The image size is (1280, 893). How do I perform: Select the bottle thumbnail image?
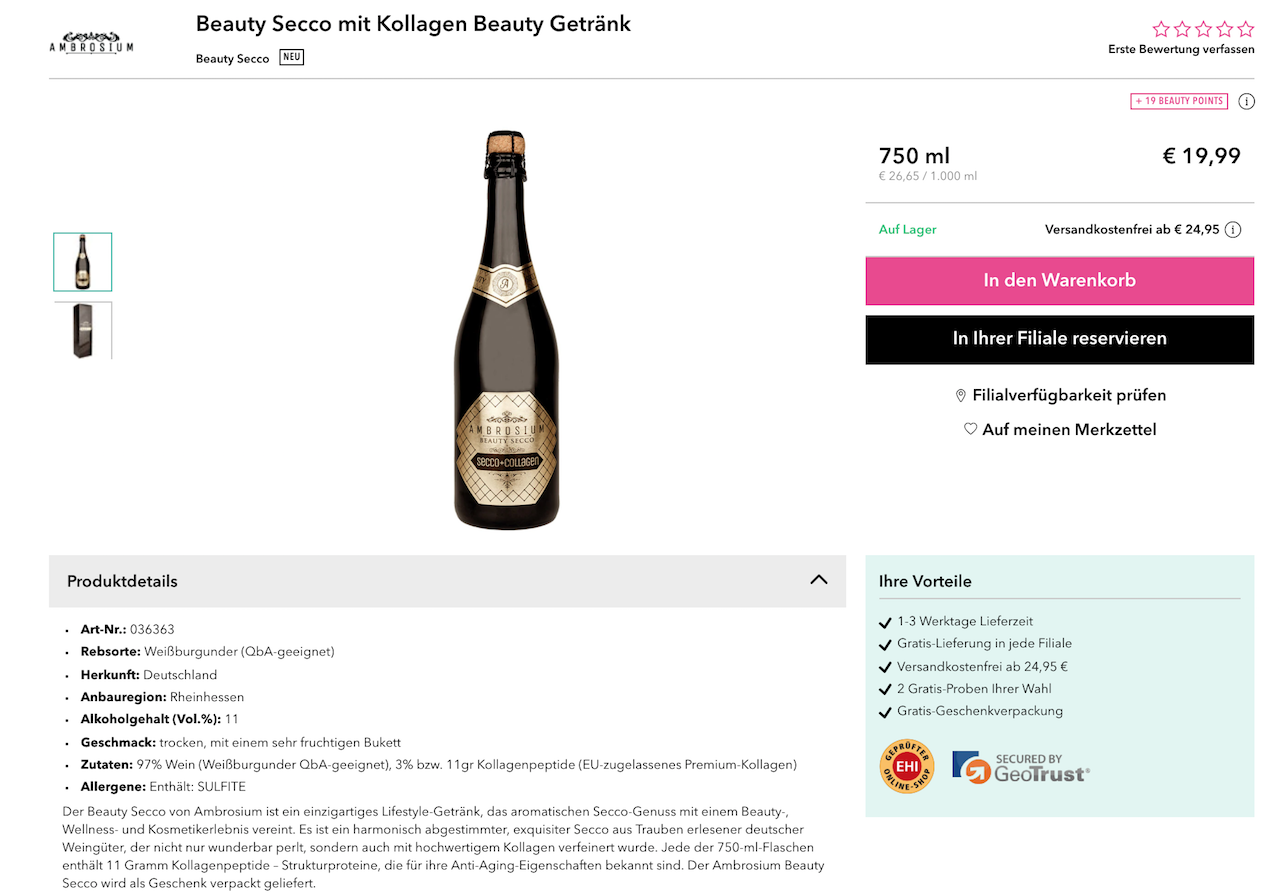pos(83,262)
